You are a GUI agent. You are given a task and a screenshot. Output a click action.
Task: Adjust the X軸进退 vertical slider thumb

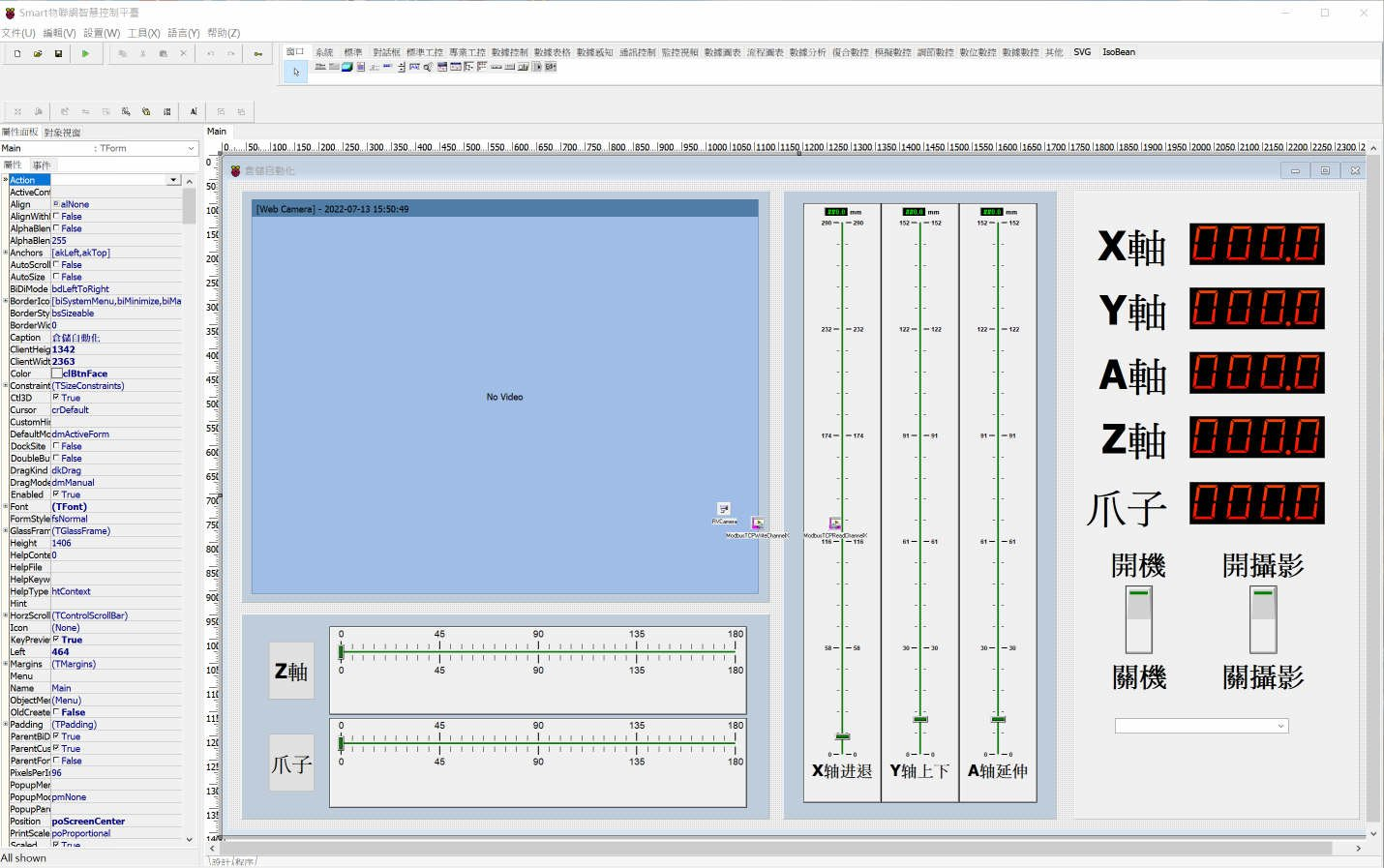[x=843, y=737]
